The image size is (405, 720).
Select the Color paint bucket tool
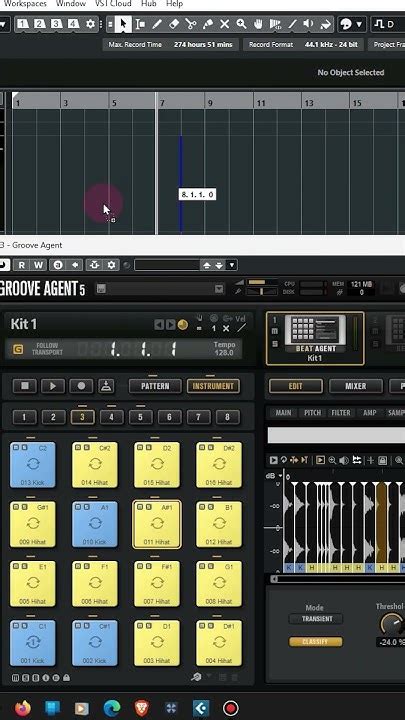(325, 24)
